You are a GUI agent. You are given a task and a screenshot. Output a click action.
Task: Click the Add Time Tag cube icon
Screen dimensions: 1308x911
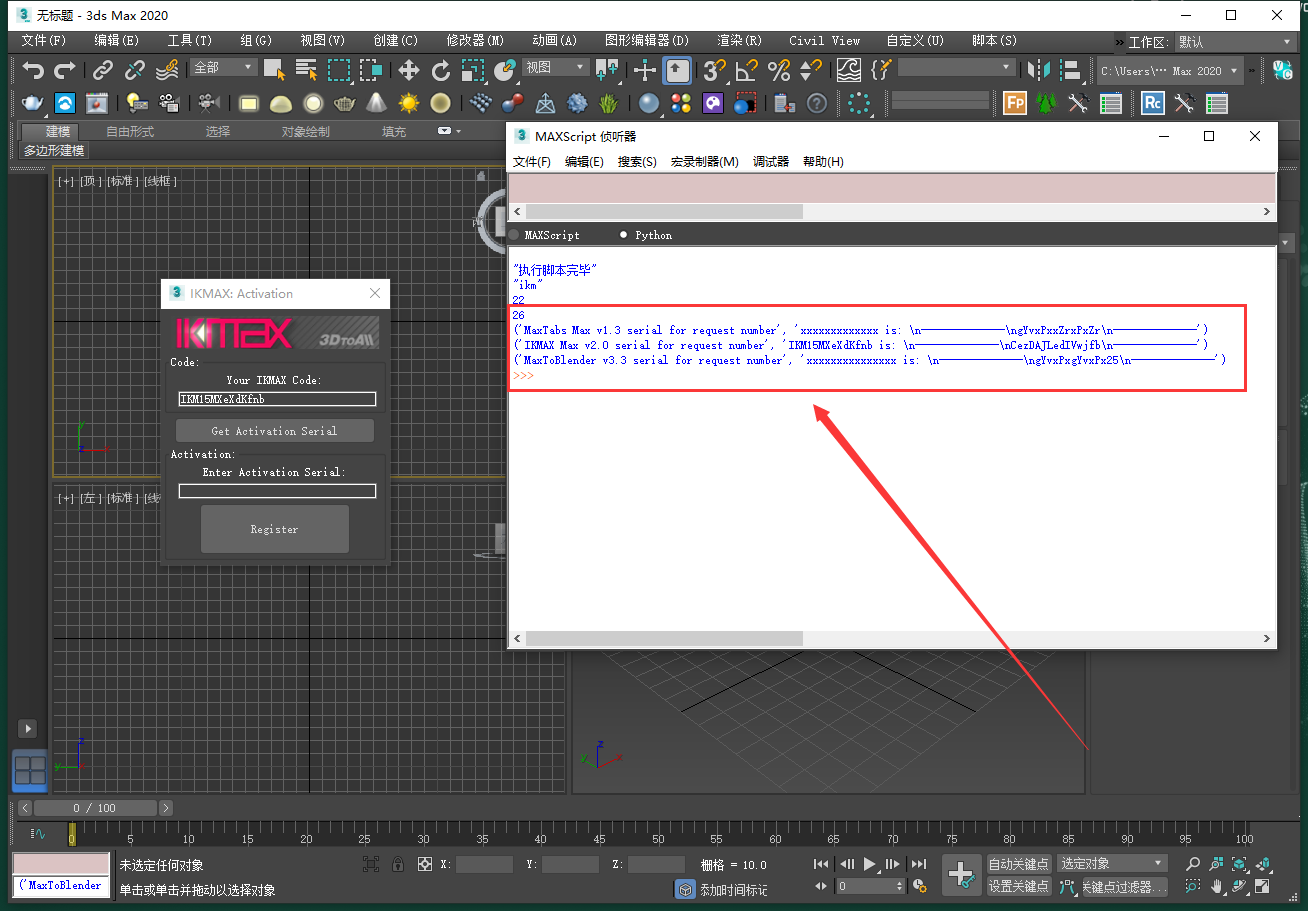point(685,889)
